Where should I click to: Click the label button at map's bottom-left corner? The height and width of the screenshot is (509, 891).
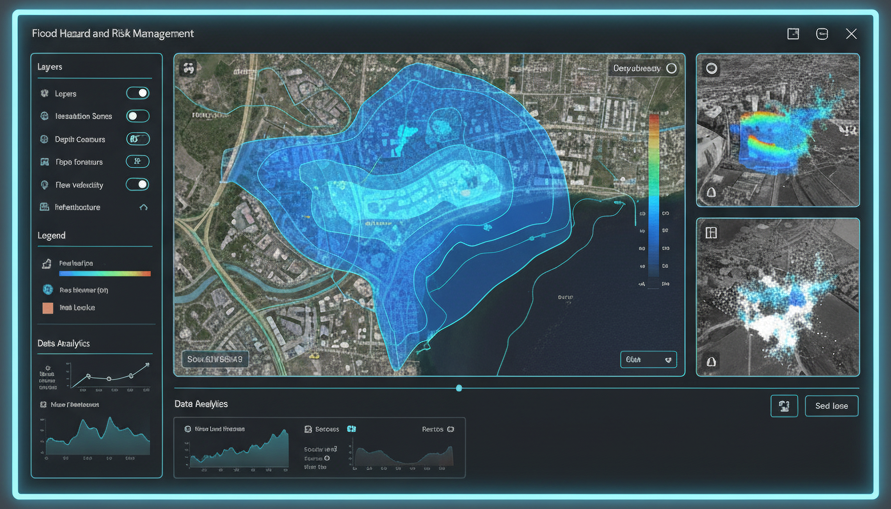click(x=214, y=359)
